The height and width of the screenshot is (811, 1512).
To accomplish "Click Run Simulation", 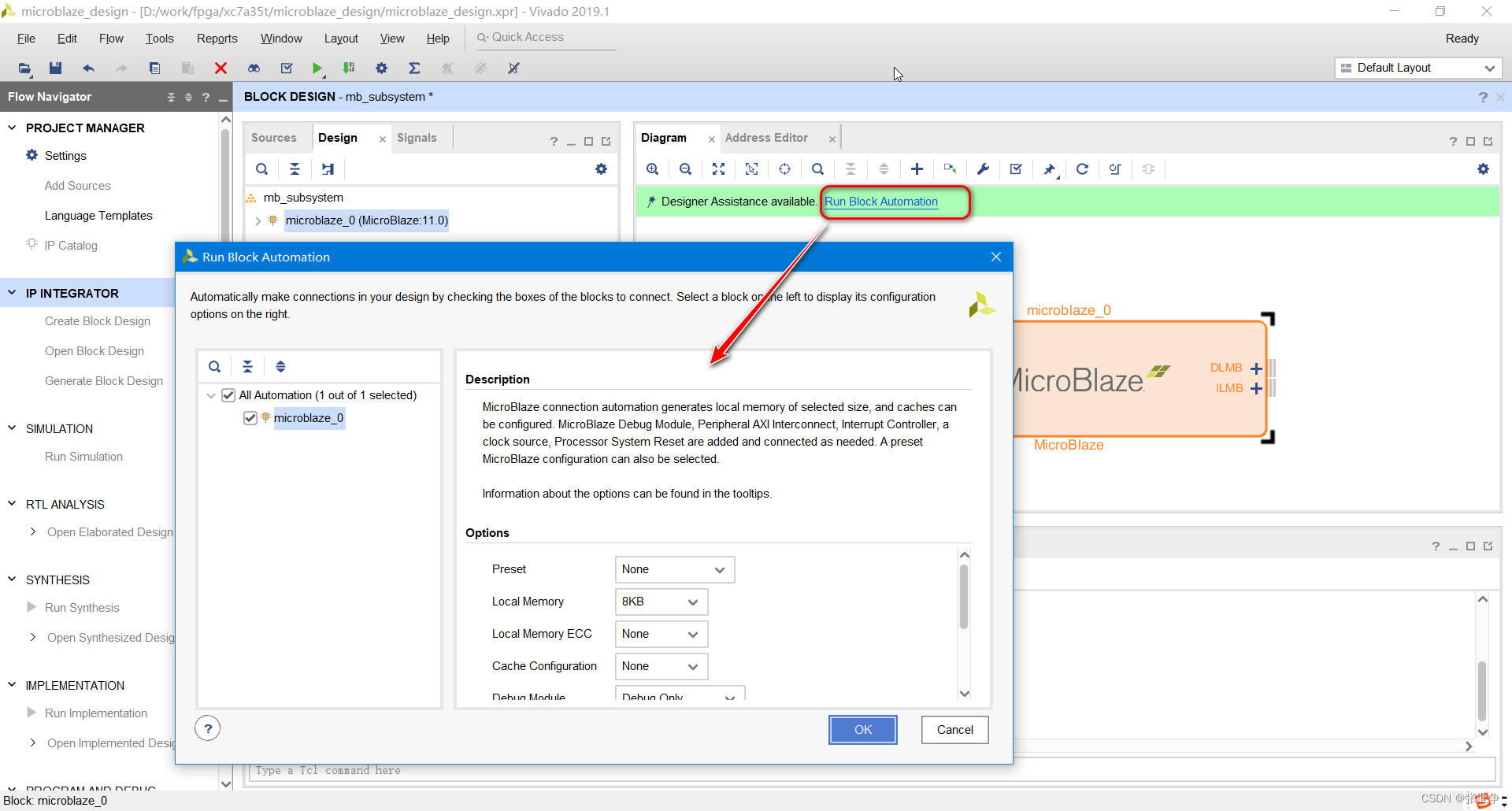I will 83,457.
